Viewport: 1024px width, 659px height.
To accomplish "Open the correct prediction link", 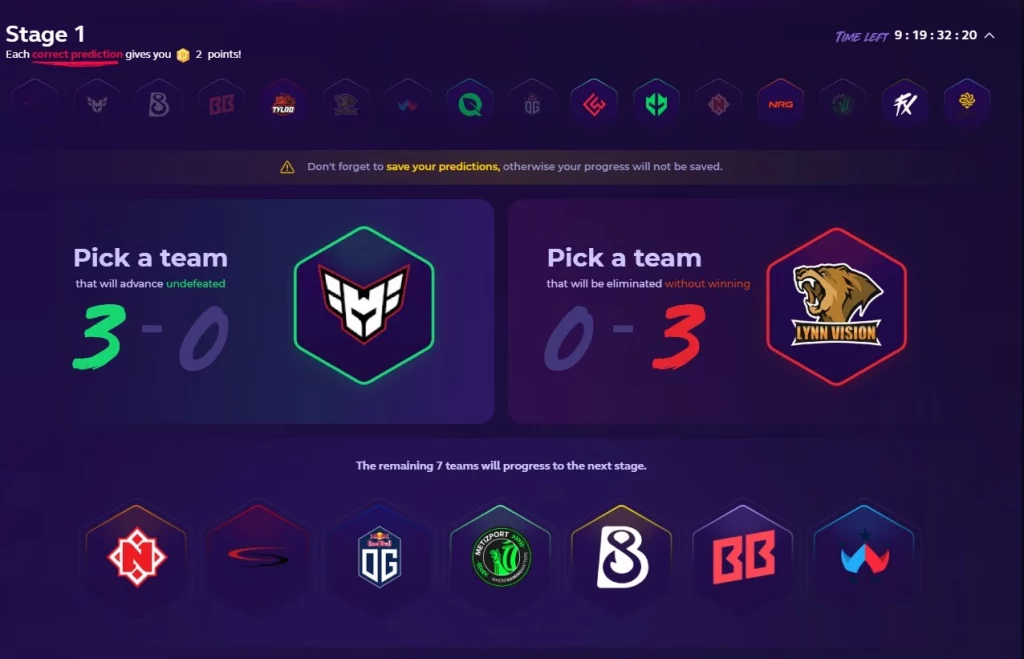I will point(77,54).
